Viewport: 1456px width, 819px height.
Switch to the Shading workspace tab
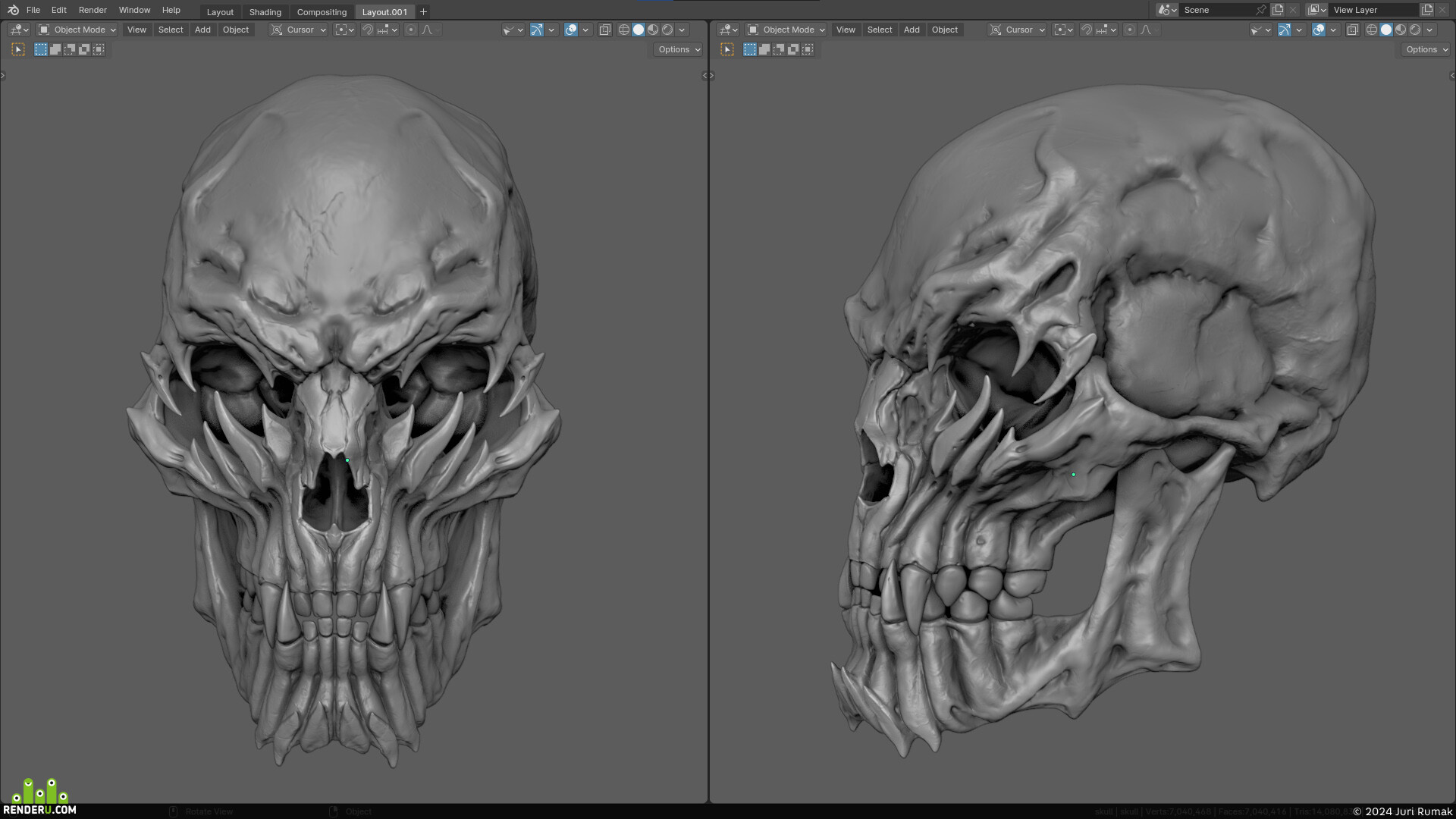[265, 12]
